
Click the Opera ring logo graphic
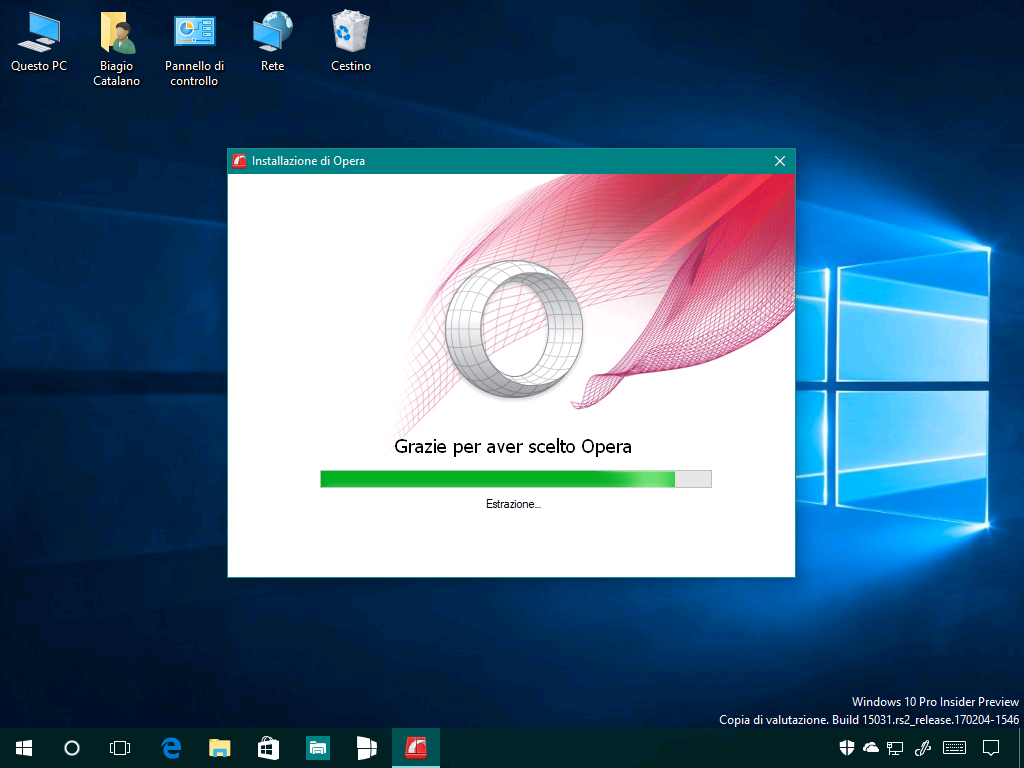coord(514,330)
